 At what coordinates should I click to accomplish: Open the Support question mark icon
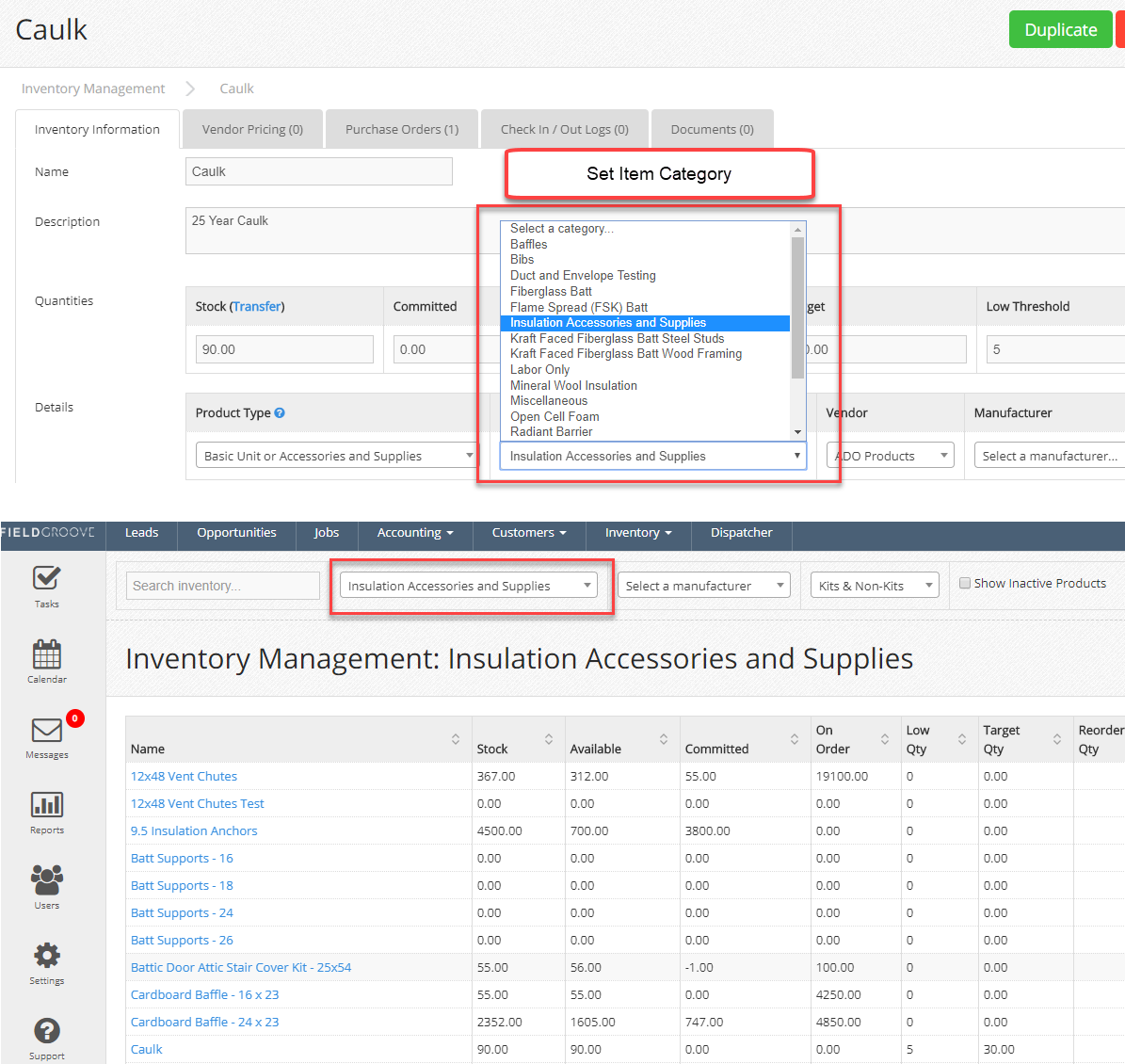click(x=46, y=1032)
